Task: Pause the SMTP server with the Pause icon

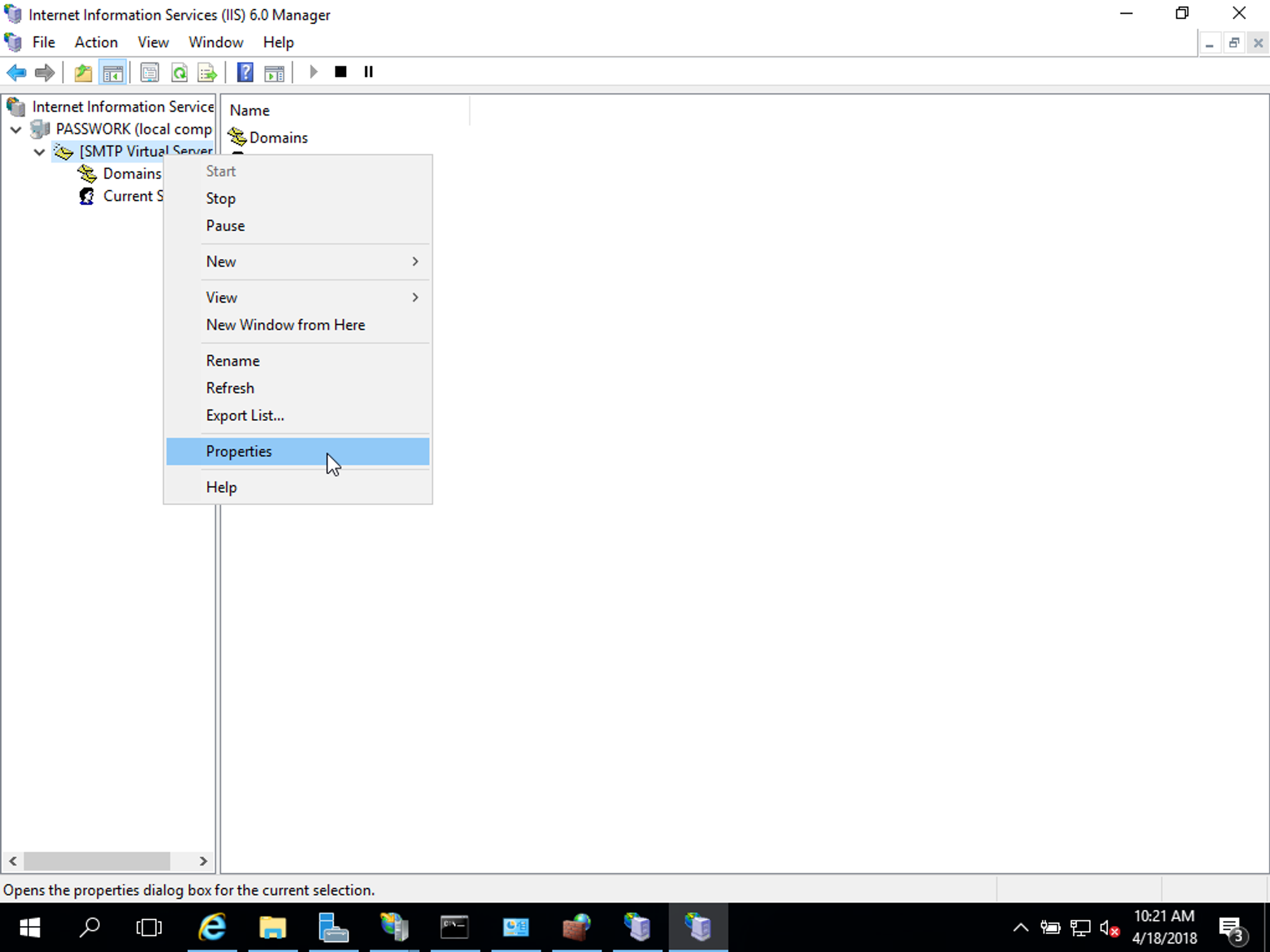Action: coord(368,72)
